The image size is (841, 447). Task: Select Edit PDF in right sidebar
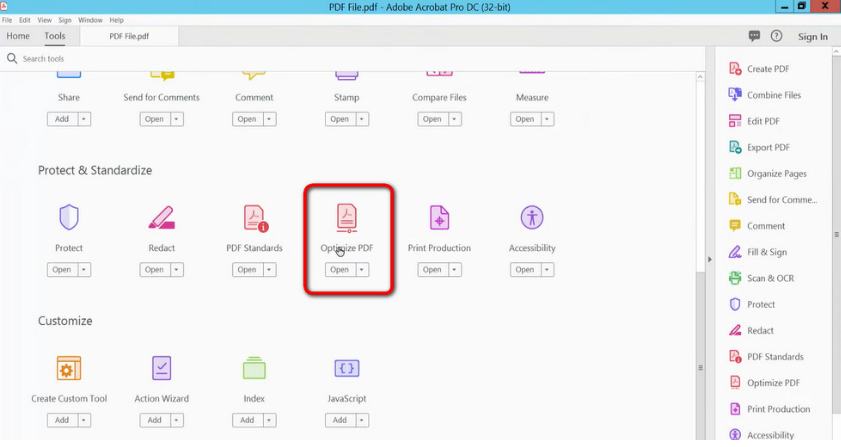pos(754,121)
